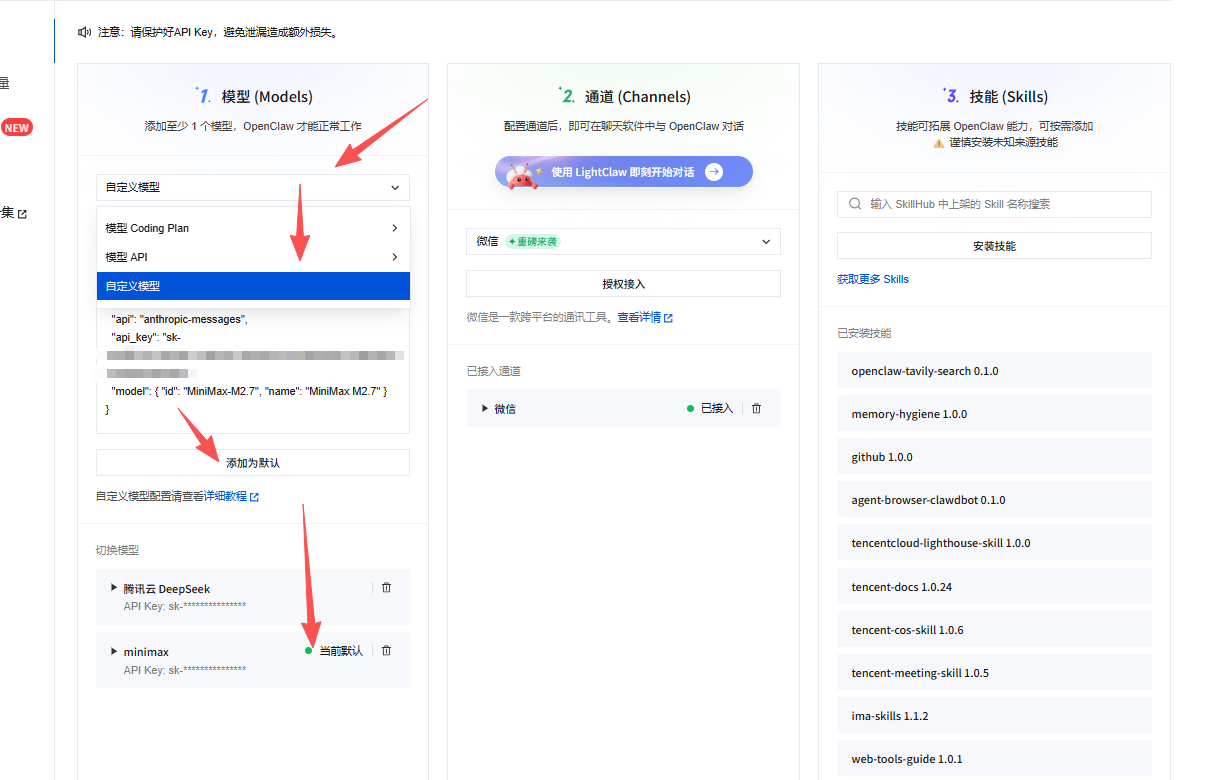Open the 微信 channel dropdown
This screenshot has height=780, width=1220.
coord(623,241)
